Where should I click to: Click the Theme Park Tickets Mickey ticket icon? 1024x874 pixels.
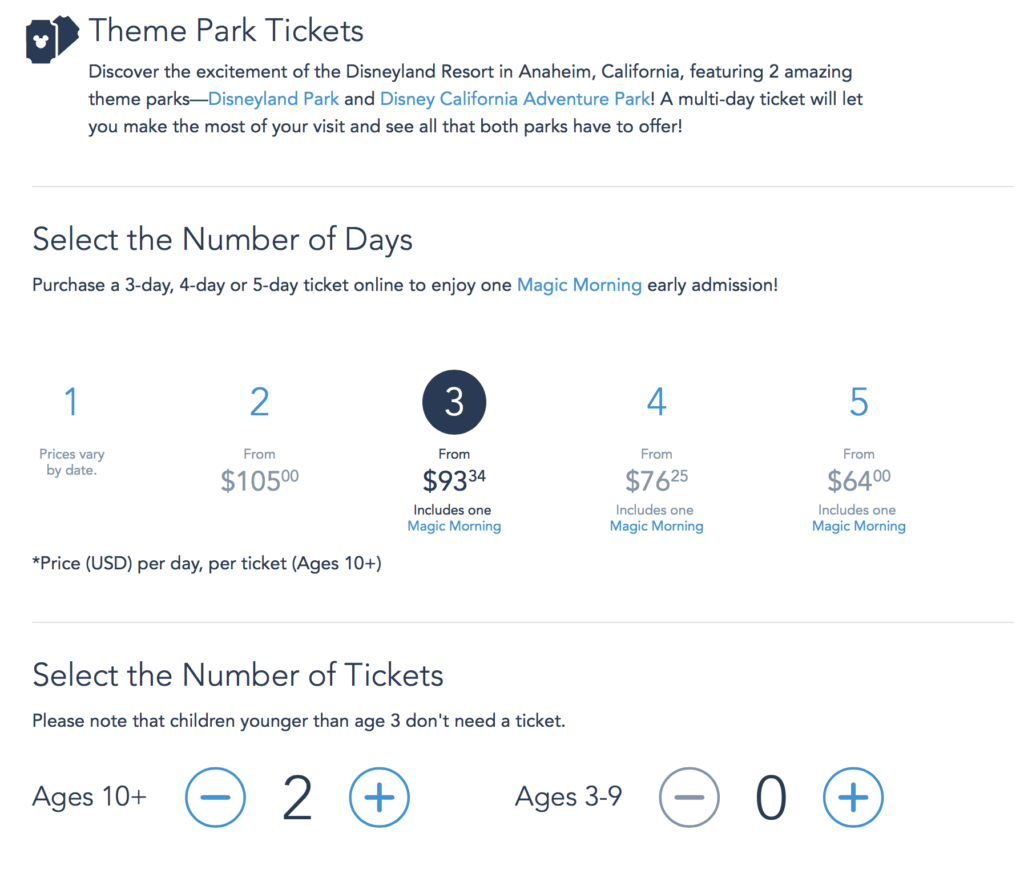50,38
